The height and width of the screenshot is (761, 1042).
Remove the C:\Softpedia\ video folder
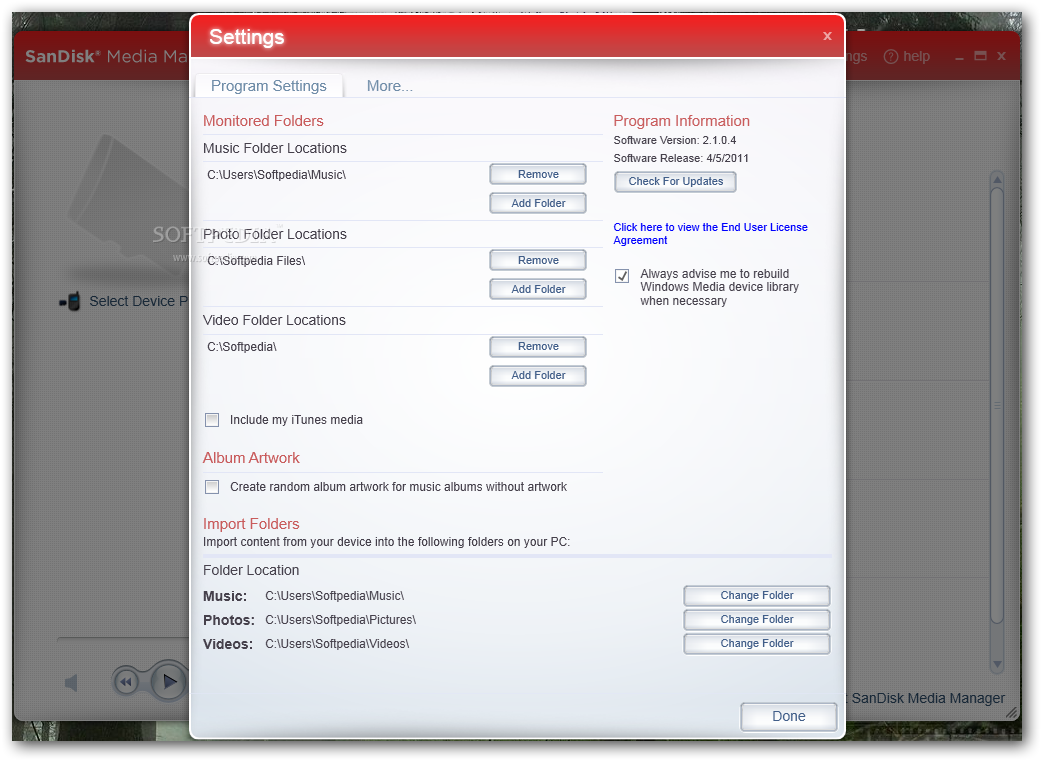coord(538,346)
